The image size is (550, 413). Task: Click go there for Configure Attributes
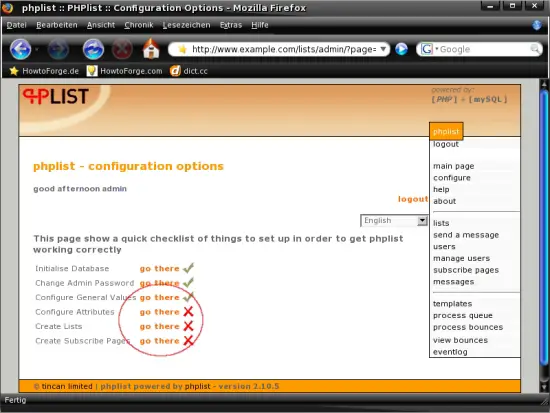click(x=160, y=312)
